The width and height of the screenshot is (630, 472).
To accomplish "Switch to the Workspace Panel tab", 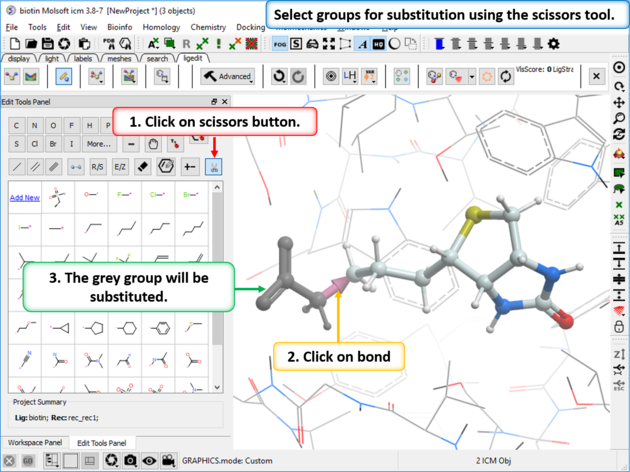I will [x=35, y=442].
